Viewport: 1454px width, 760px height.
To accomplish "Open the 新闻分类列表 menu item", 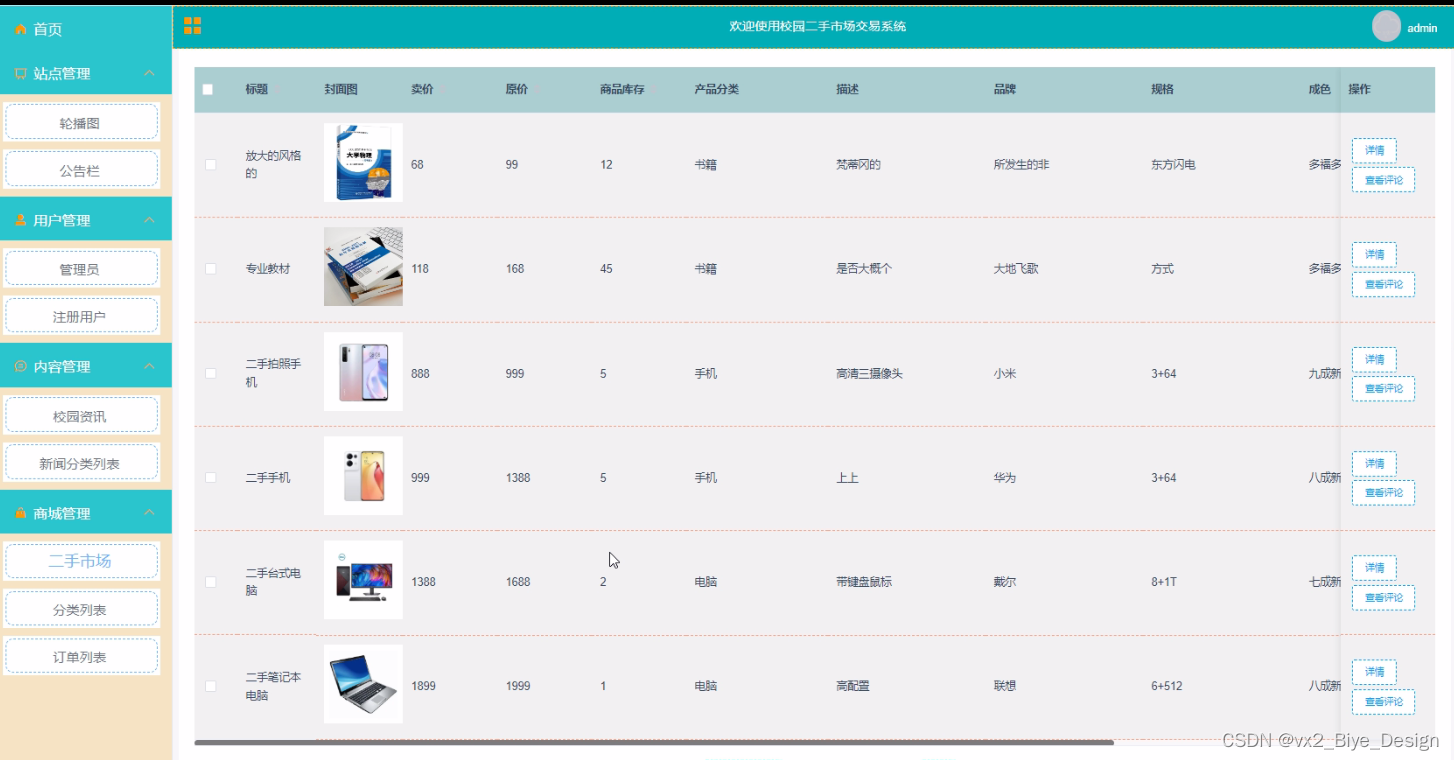I will [x=81, y=464].
